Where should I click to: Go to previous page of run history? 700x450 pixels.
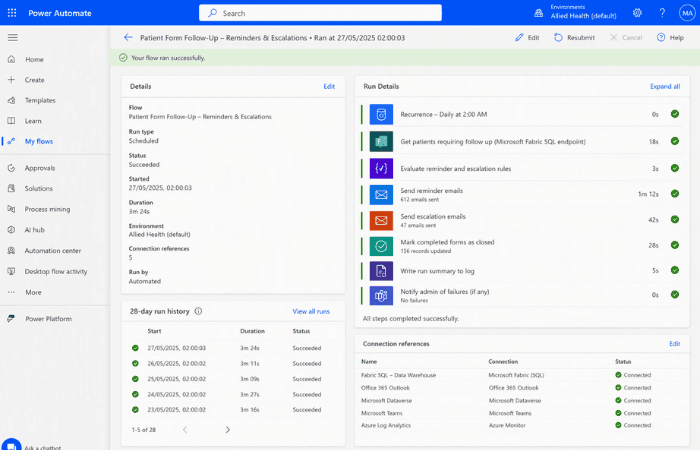point(185,430)
